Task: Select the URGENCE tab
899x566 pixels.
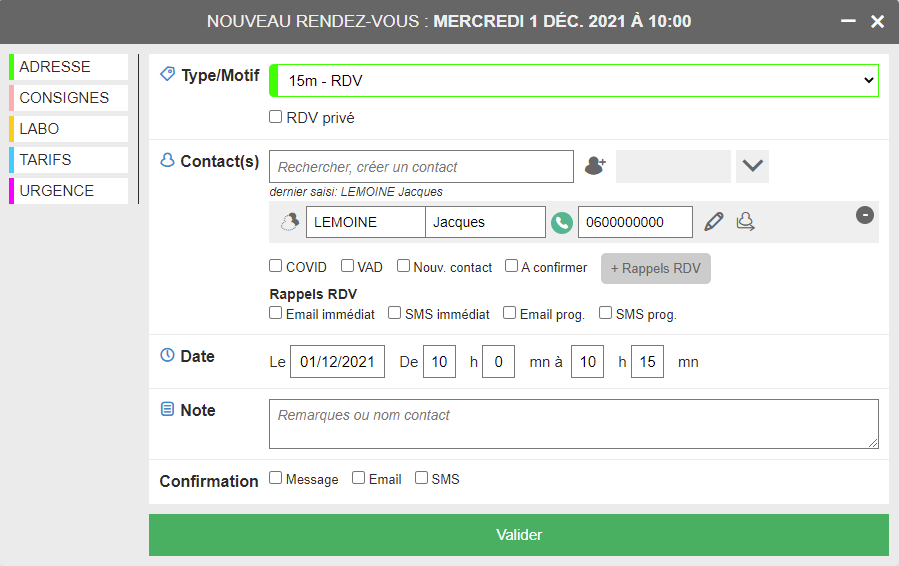Action: 69,191
